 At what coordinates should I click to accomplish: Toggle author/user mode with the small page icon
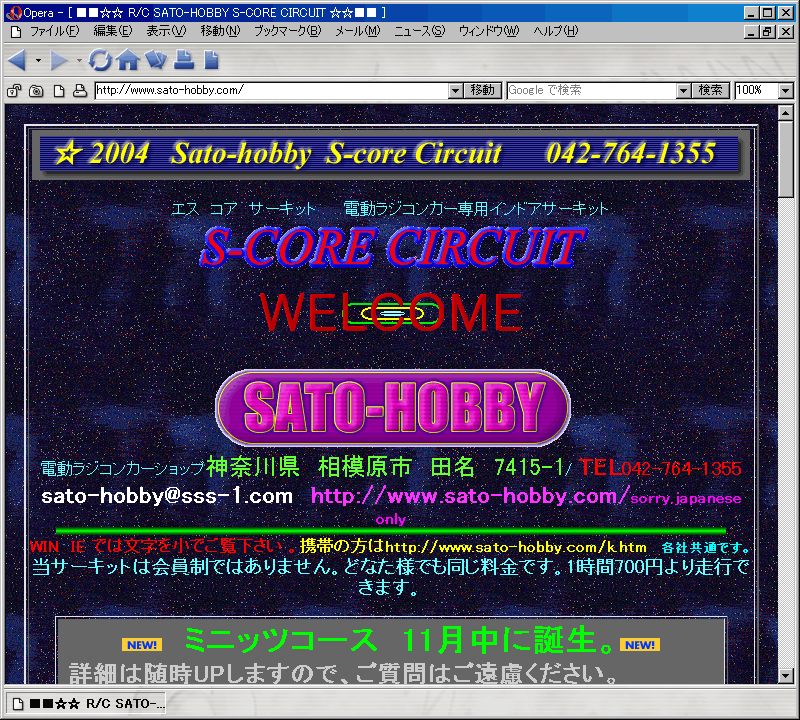59,91
